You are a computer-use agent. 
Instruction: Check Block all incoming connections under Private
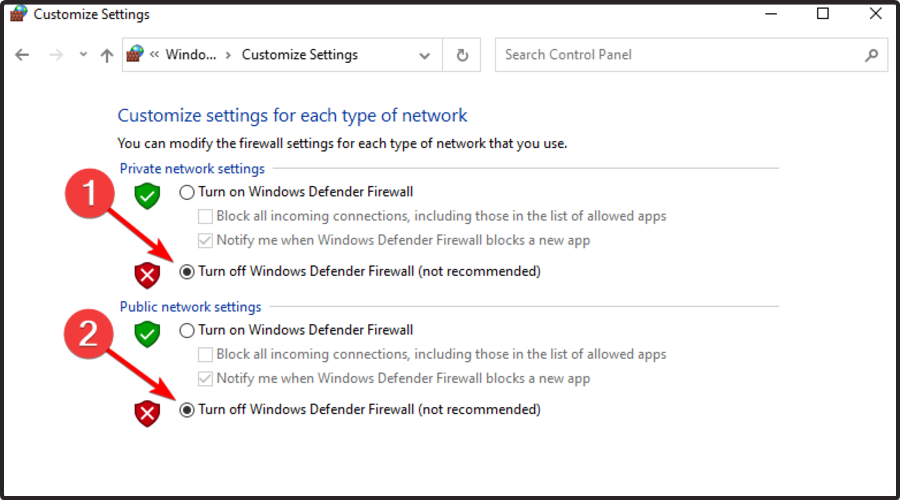pos(206,216)
